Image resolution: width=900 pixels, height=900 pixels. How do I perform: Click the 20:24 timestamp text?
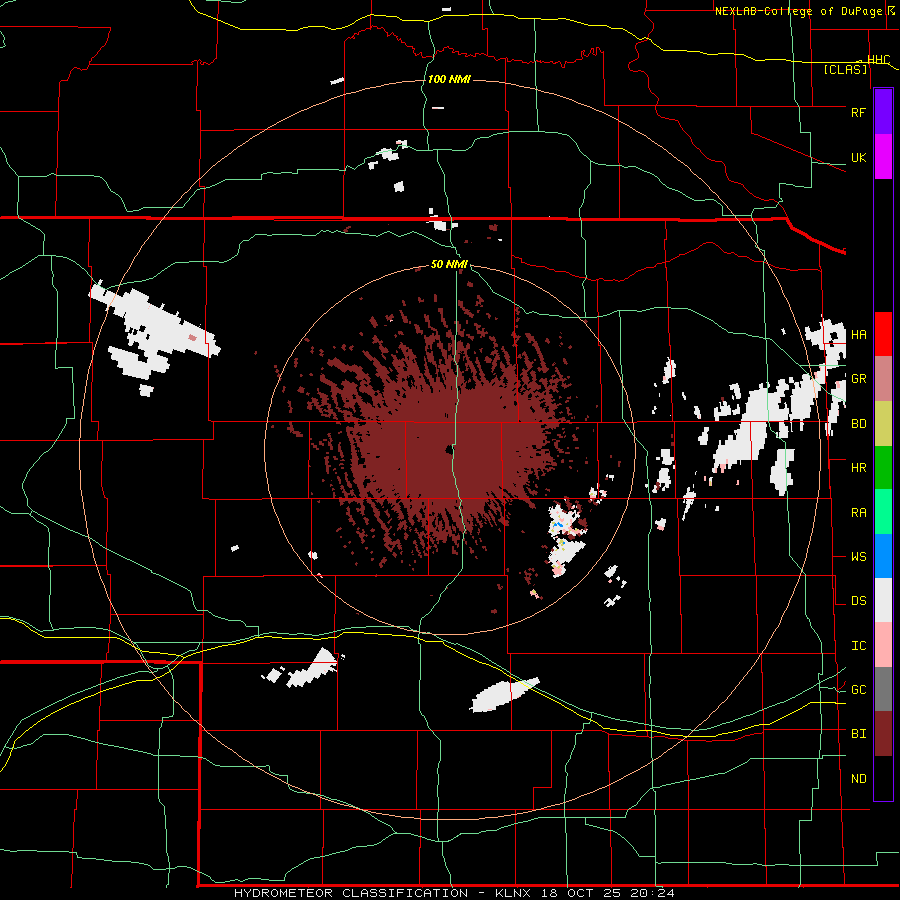click(651, 893)
